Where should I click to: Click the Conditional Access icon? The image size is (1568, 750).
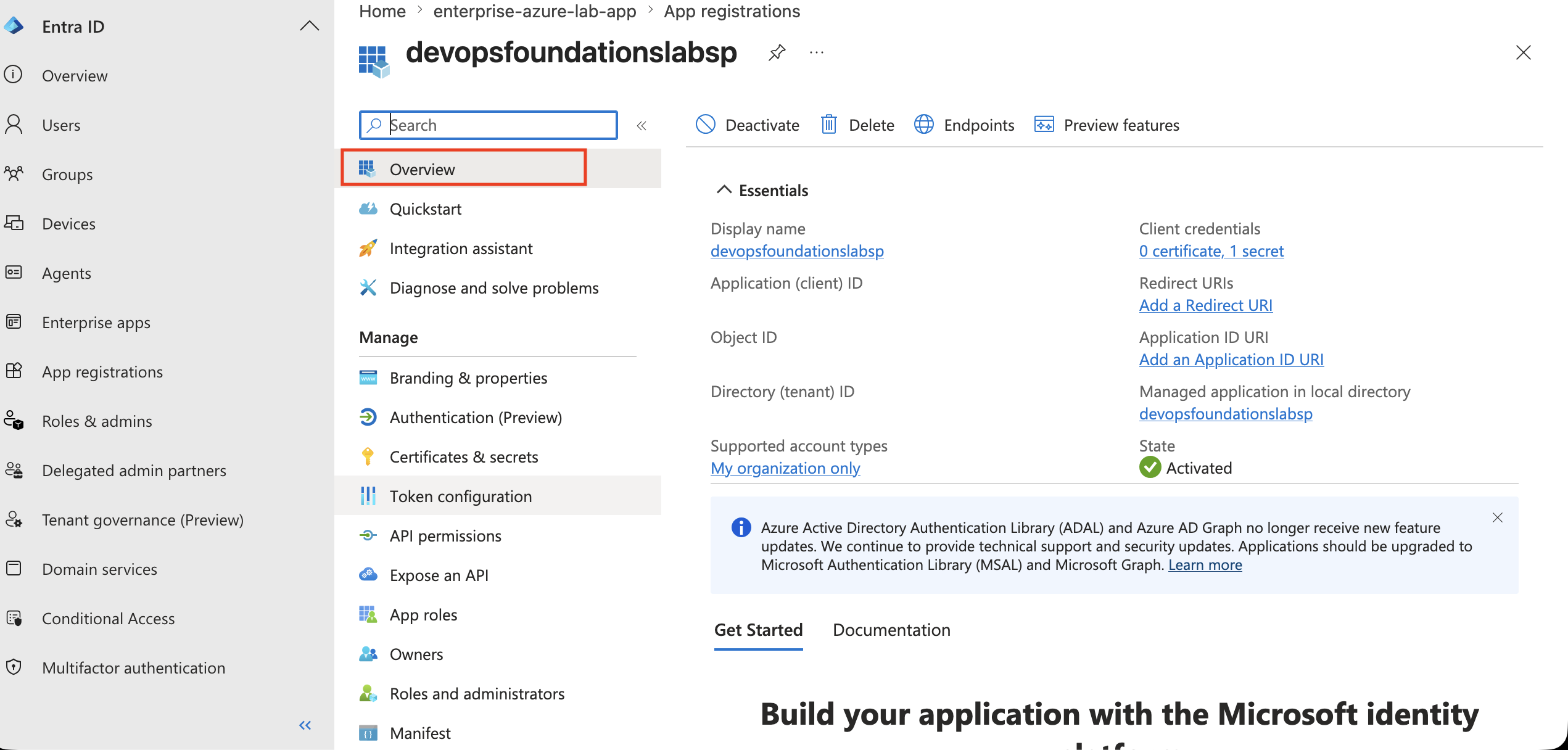tap(14, 618)
